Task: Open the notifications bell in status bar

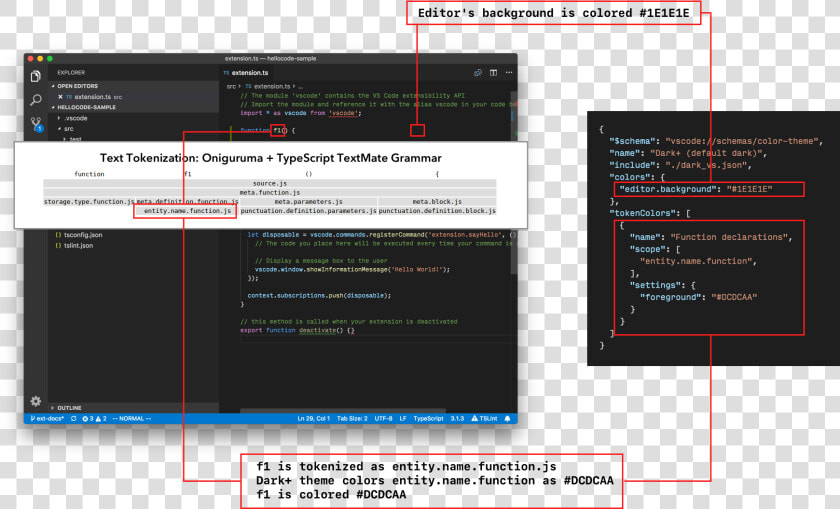Action: point(507,418)
